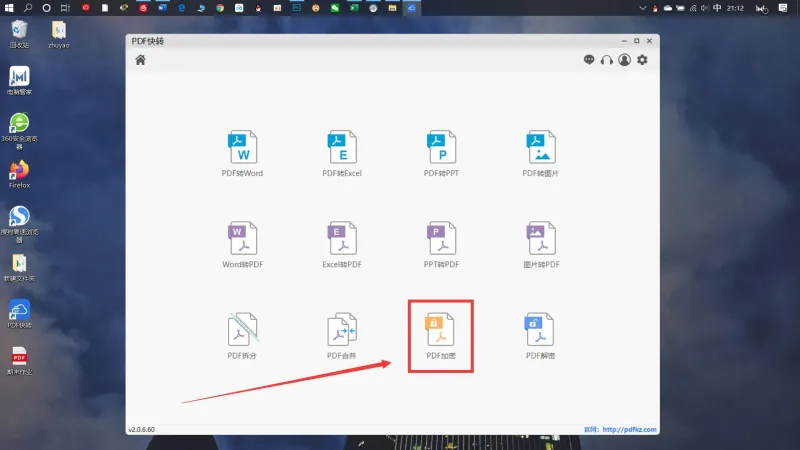Screen dimensions: 800x450
Task: Open settings with the gear icon
Action: tap(642, 60)
